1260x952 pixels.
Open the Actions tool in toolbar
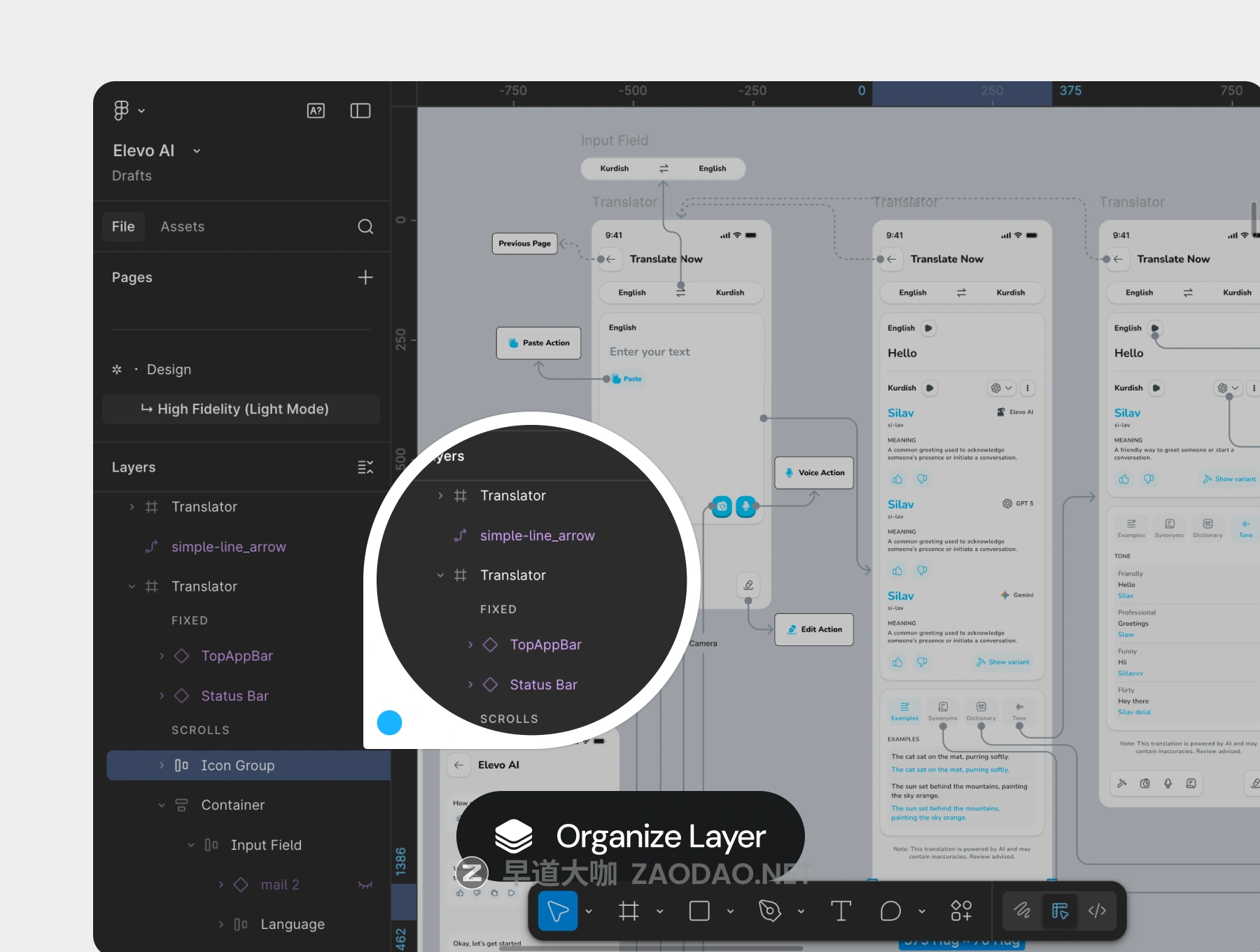click(961, 911)
